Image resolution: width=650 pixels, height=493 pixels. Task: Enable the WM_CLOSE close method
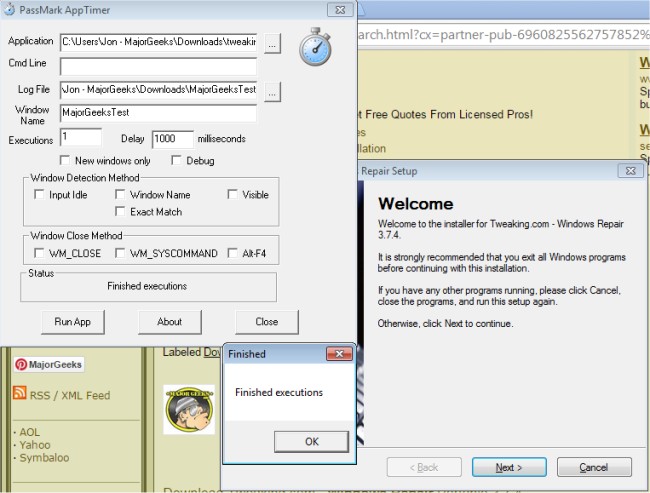click(39, 253)
